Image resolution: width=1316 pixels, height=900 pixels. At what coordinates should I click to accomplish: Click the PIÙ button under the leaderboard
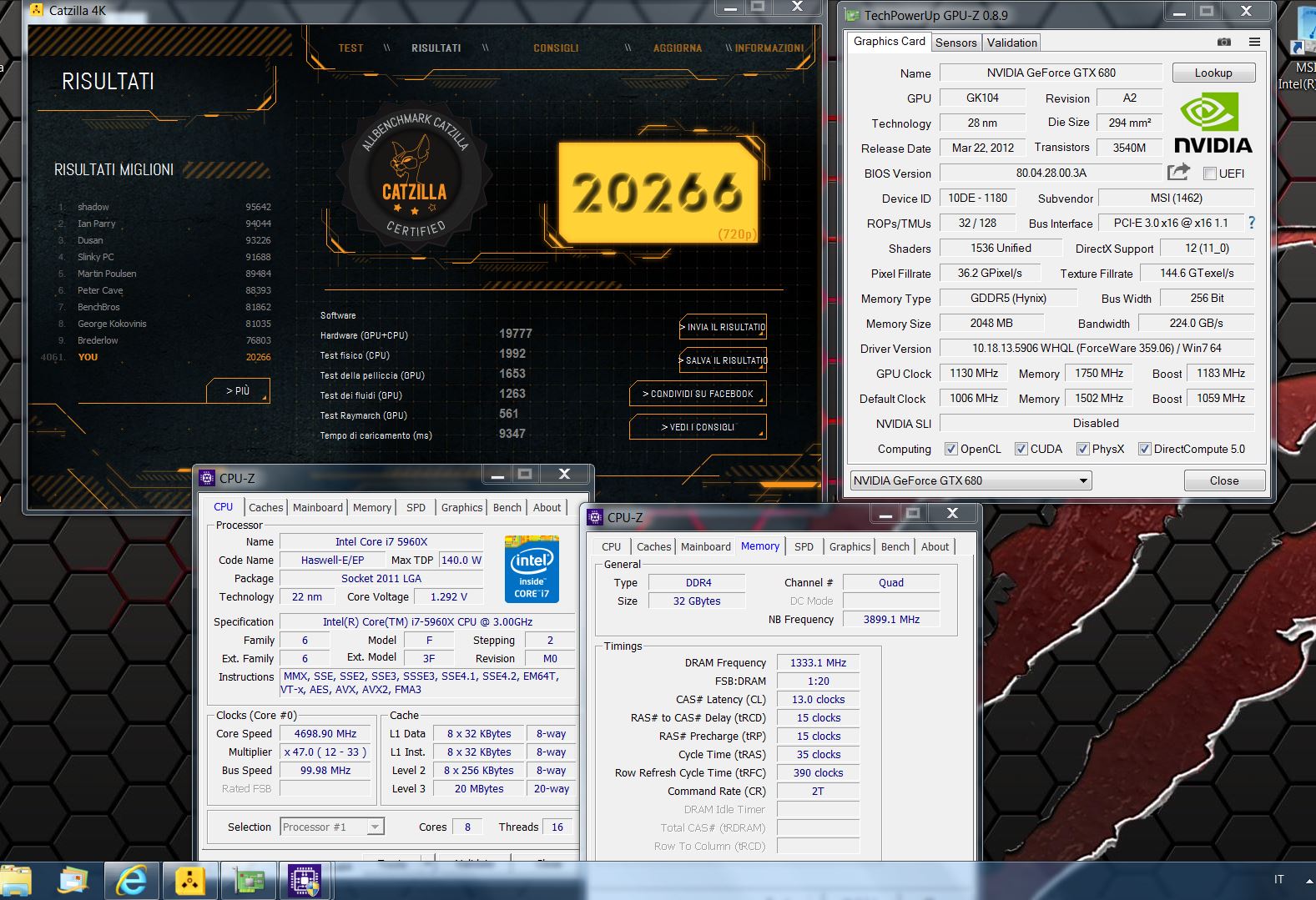click(x=238, y=390)
